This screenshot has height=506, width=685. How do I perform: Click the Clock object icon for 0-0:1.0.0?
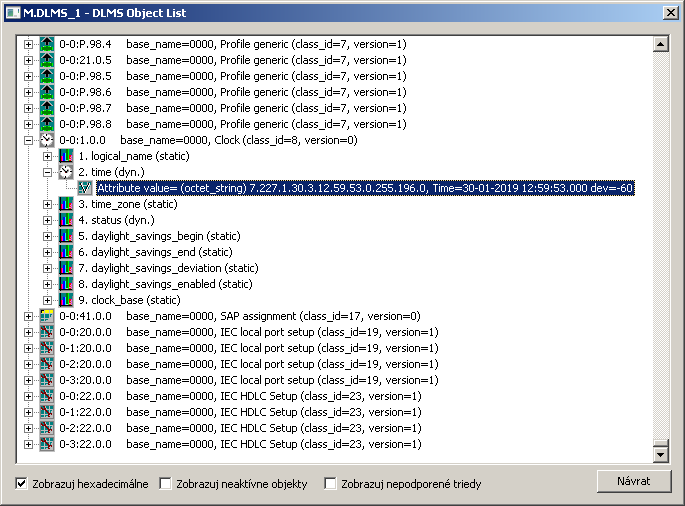[x=47, y=141]
